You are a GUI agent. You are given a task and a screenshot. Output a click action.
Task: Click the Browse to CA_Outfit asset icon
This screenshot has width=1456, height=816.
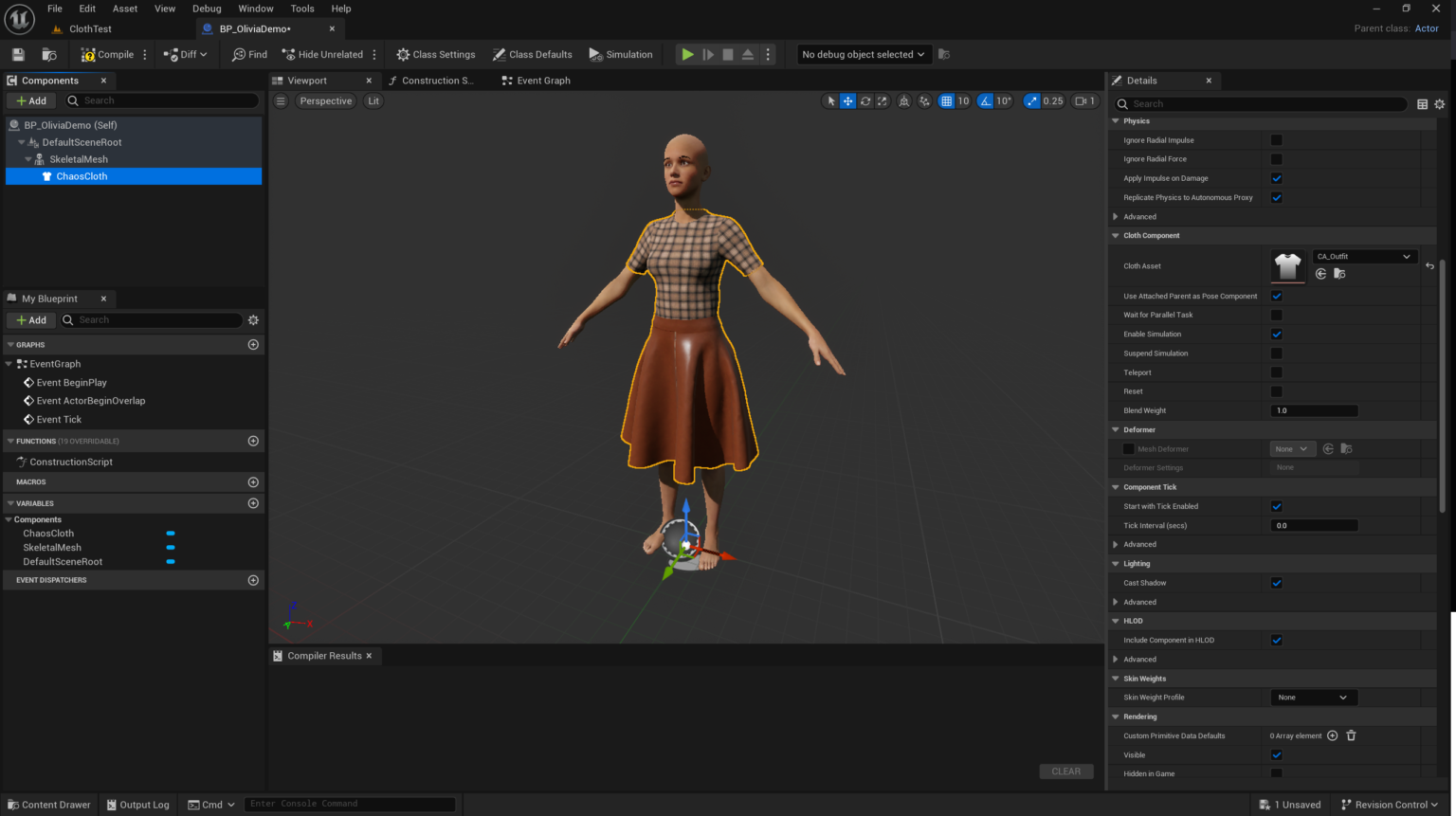click(x=1339, y=274)
